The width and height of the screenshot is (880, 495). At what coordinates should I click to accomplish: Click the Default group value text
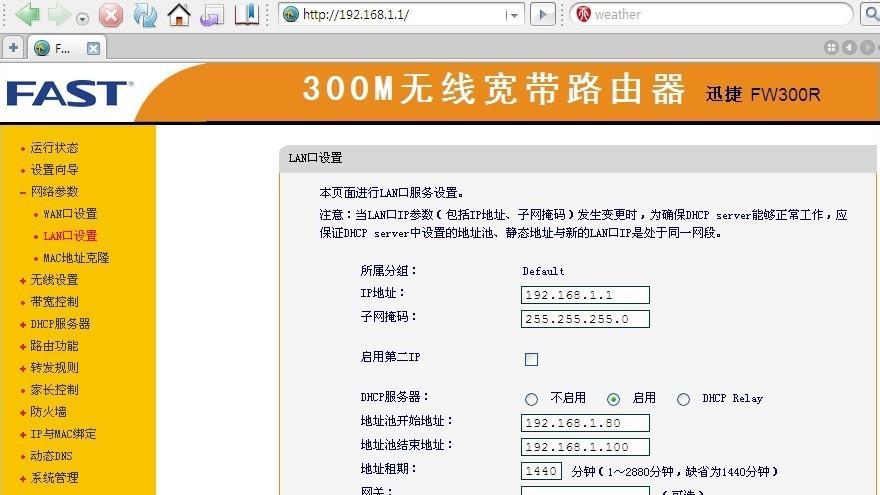click(x=543, y=271)
